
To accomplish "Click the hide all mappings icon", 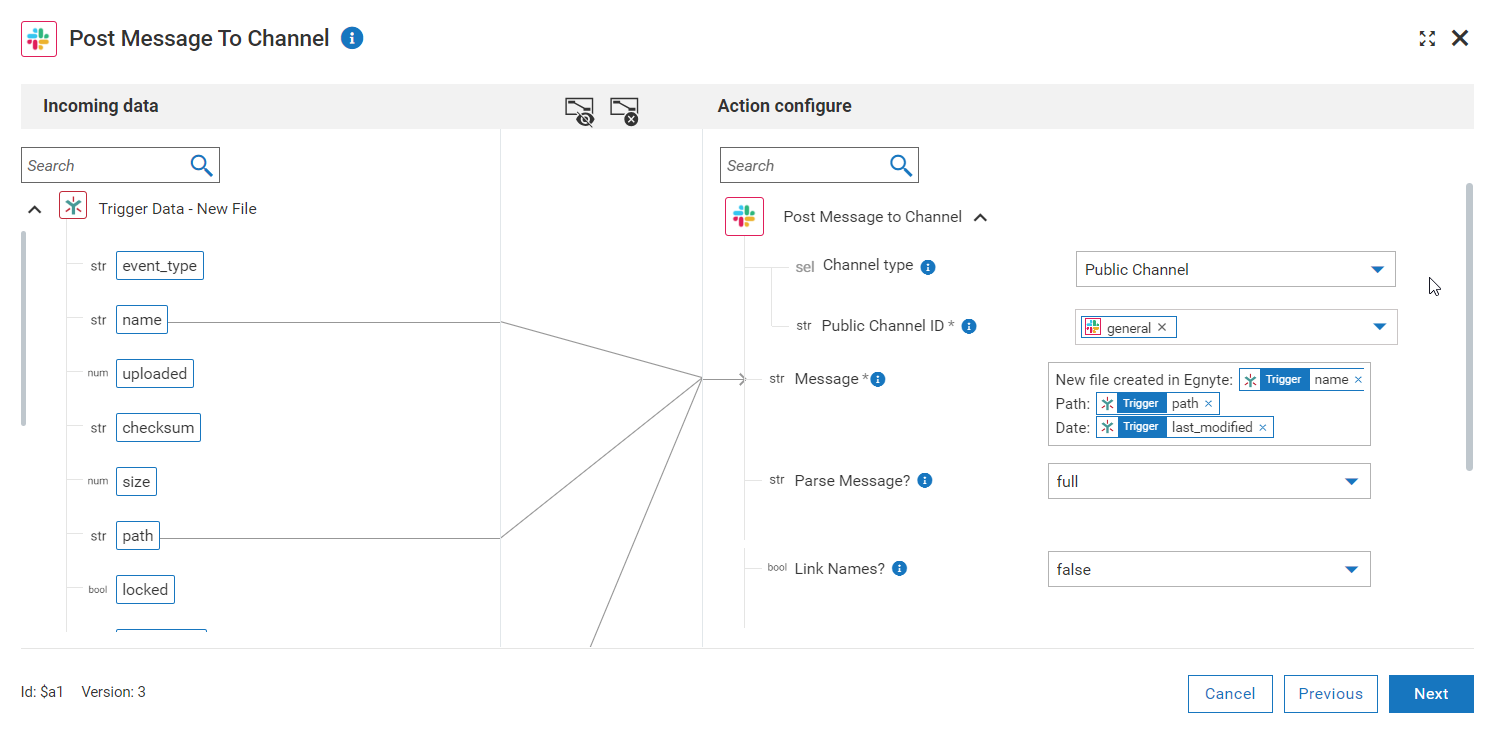I will [579, 110].
